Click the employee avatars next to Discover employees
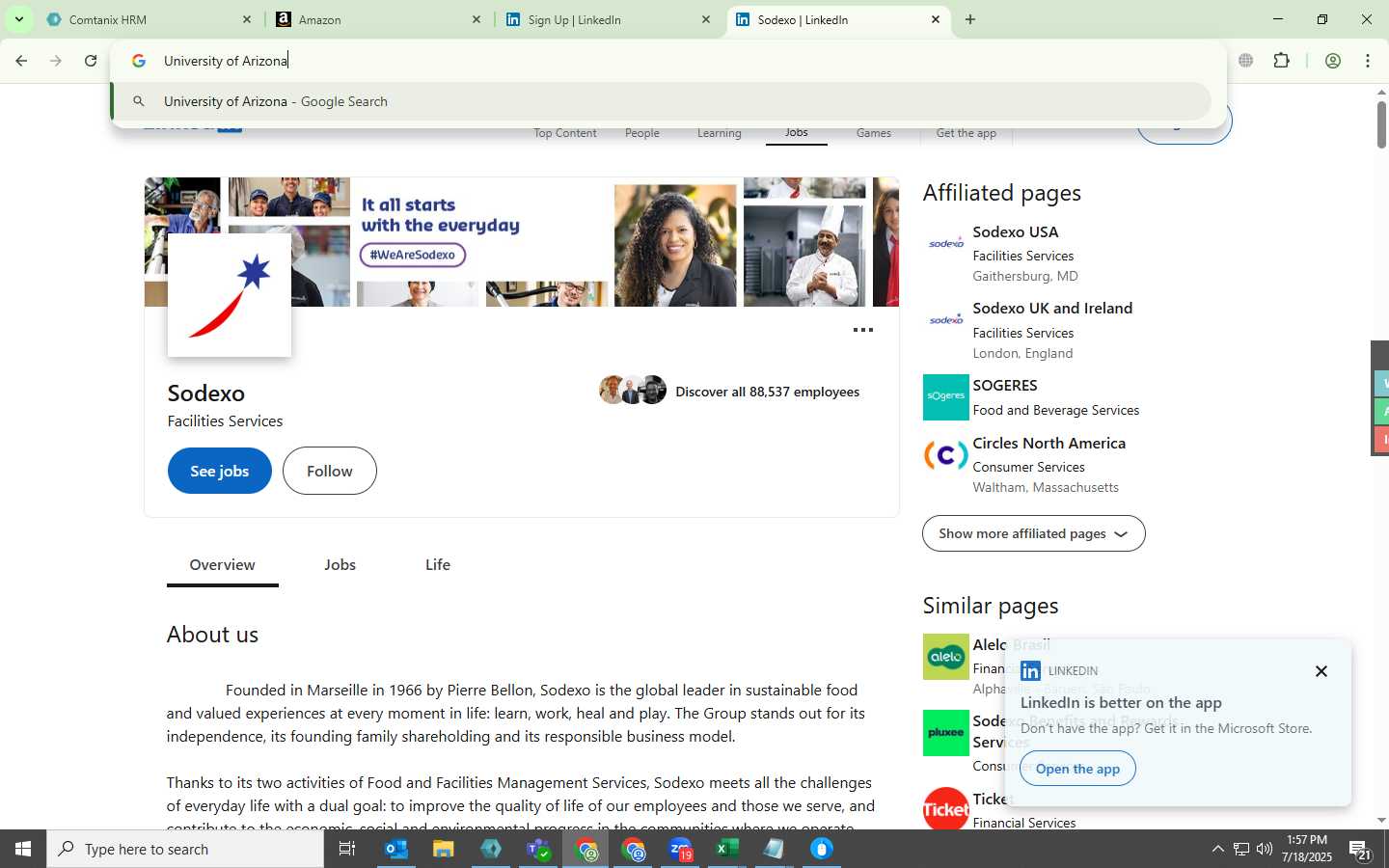 [633, 390]
